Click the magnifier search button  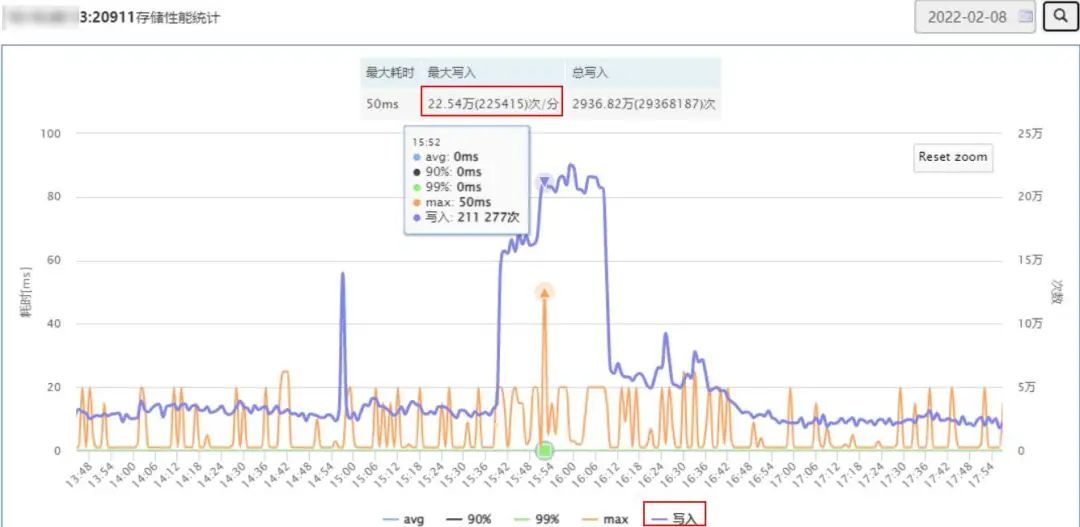tap(1059, 17)
